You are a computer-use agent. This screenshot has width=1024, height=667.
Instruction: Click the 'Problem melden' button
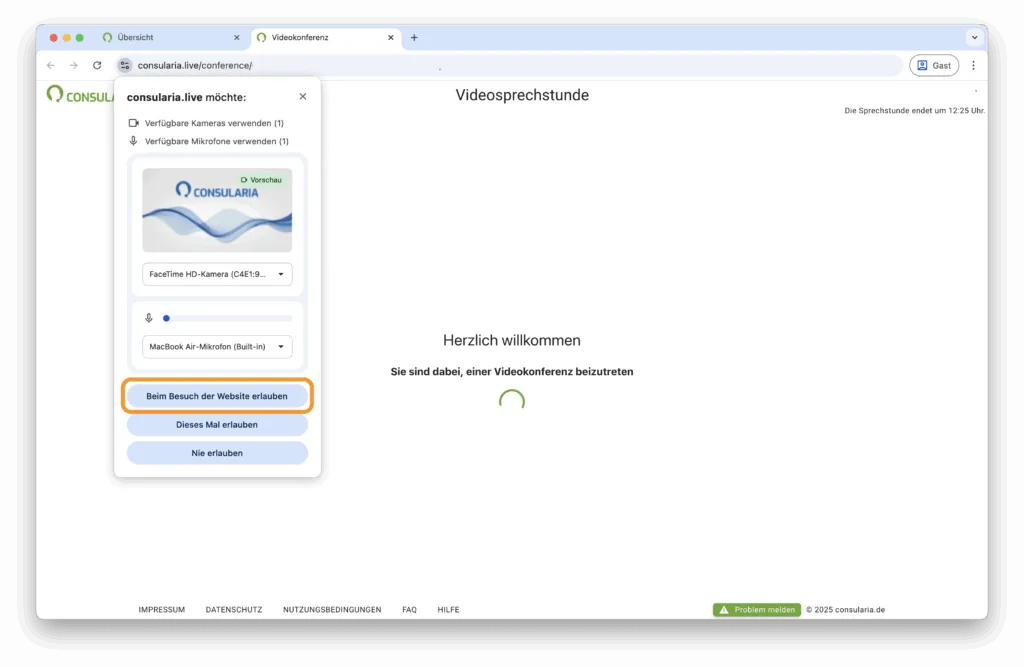pyautogui.click(x=757, y=610)
